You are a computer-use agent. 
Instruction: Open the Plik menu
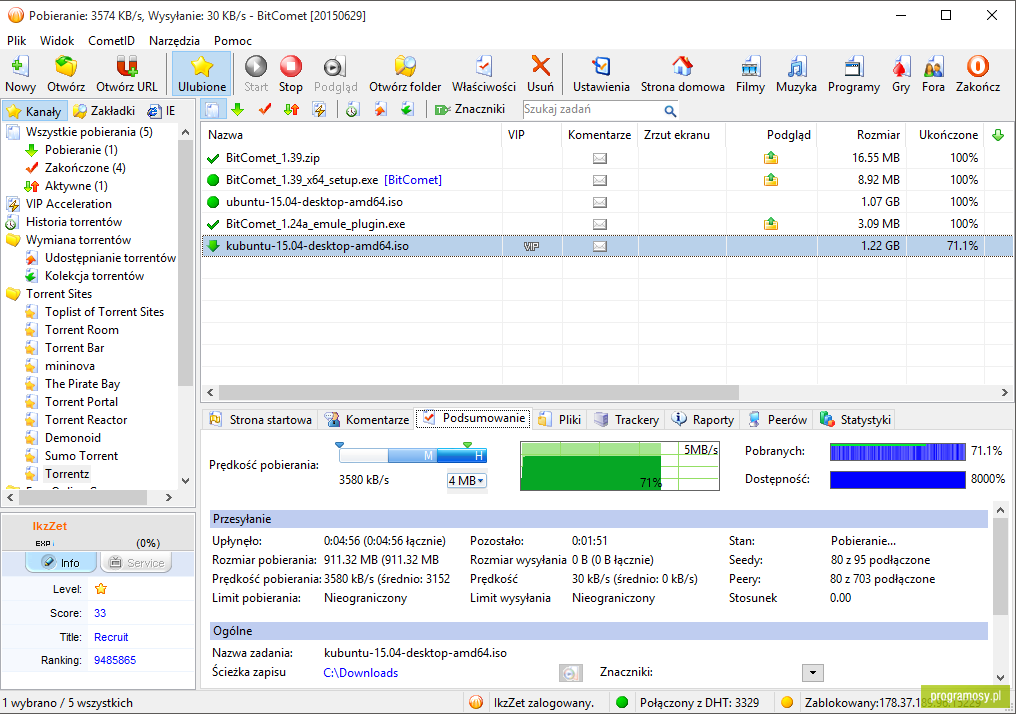[17, 41]
